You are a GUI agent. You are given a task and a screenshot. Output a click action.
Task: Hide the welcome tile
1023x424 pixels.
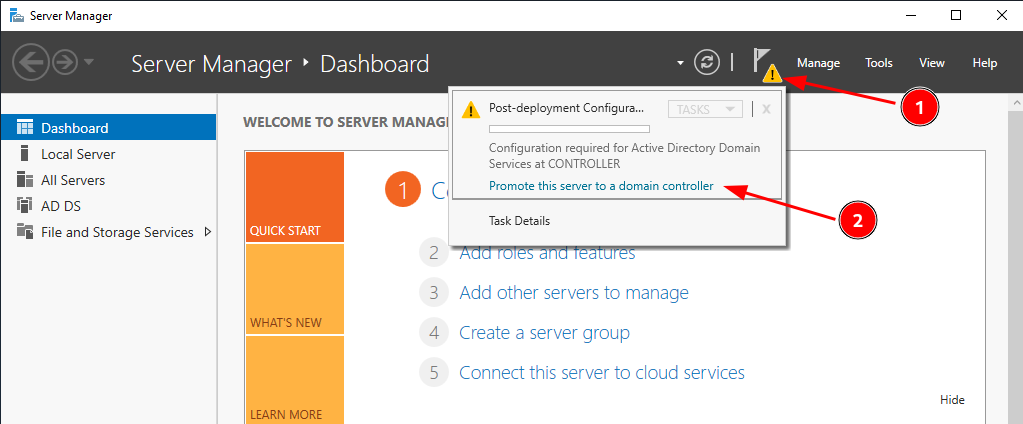click(953, 400)
